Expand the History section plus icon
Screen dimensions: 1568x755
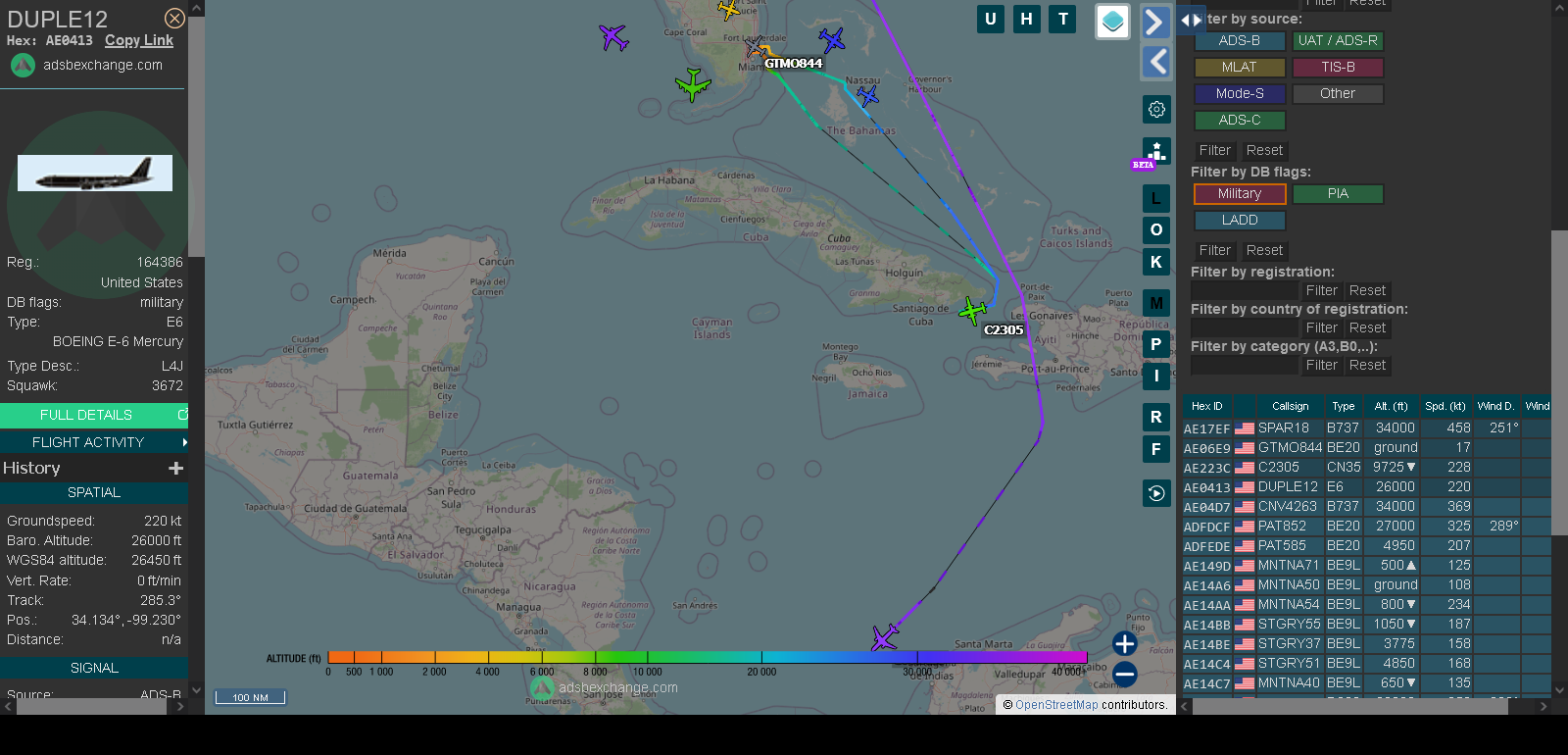176,469
